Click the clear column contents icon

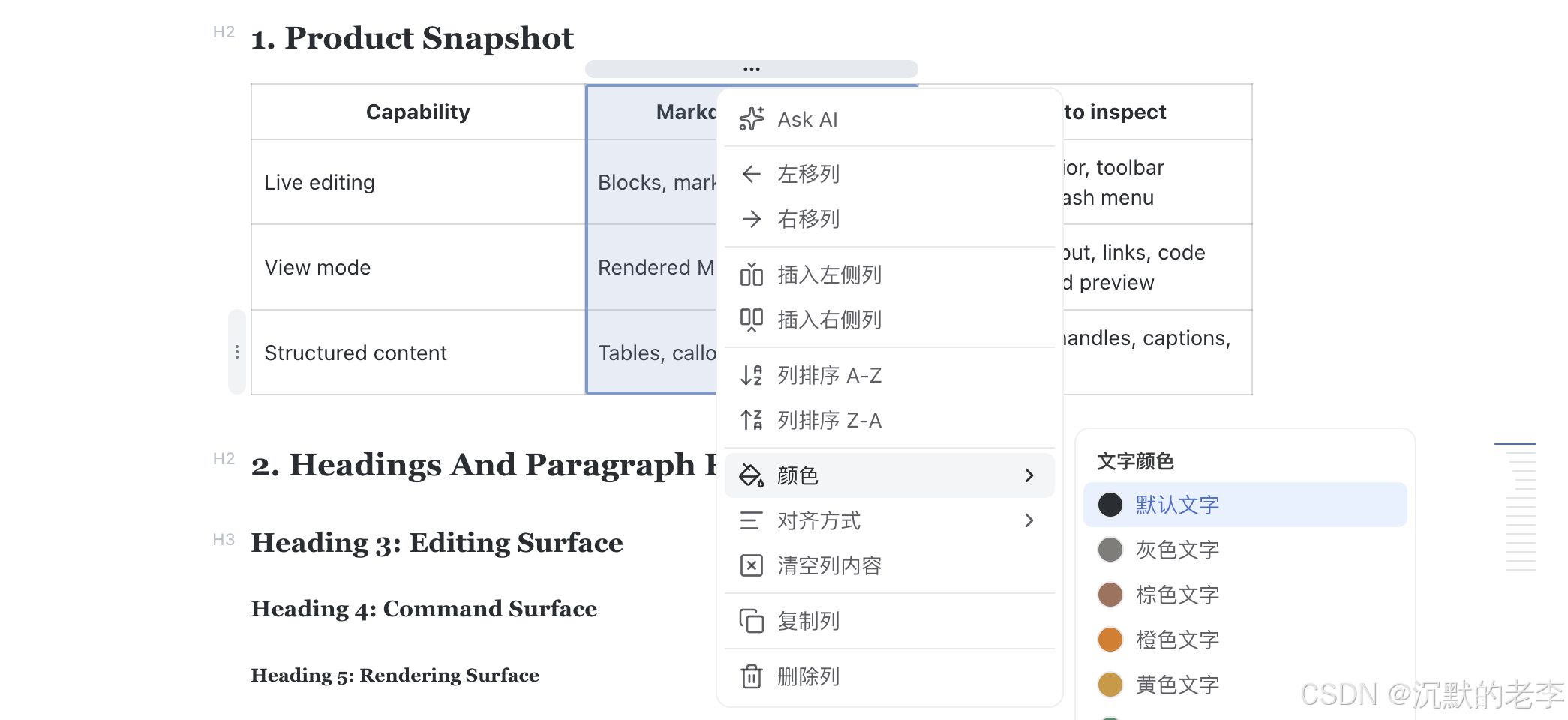752,565
